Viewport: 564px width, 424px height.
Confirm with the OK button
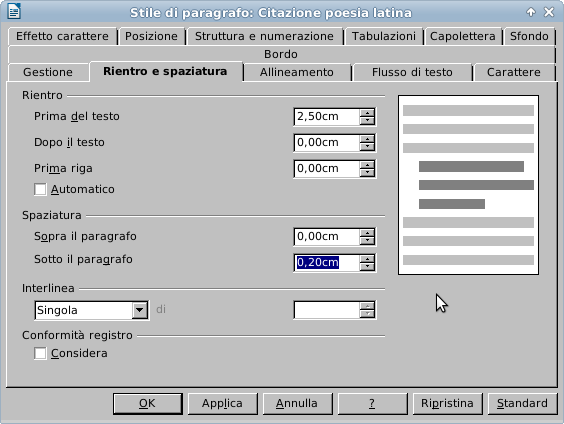click(x=147, y=404)
